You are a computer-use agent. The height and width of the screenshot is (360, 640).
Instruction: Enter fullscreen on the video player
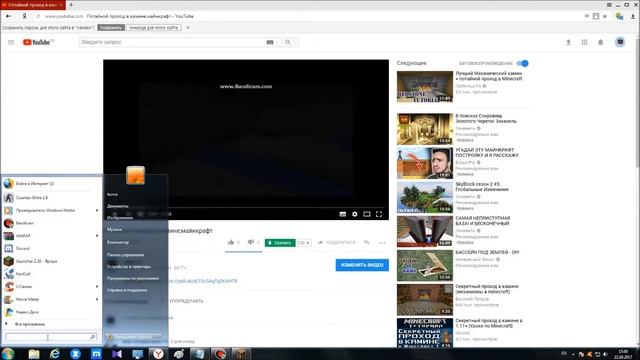pos(379,214)
